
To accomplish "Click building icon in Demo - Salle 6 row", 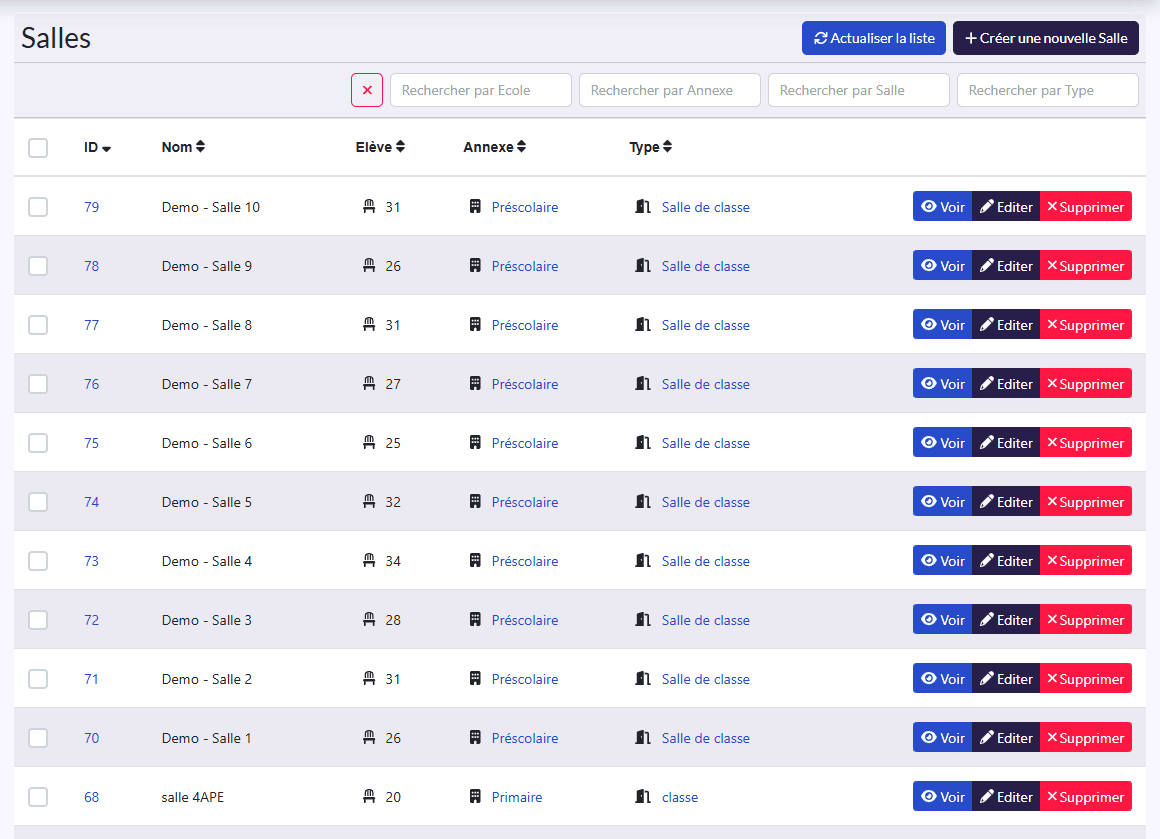I will tap(475, 442).
